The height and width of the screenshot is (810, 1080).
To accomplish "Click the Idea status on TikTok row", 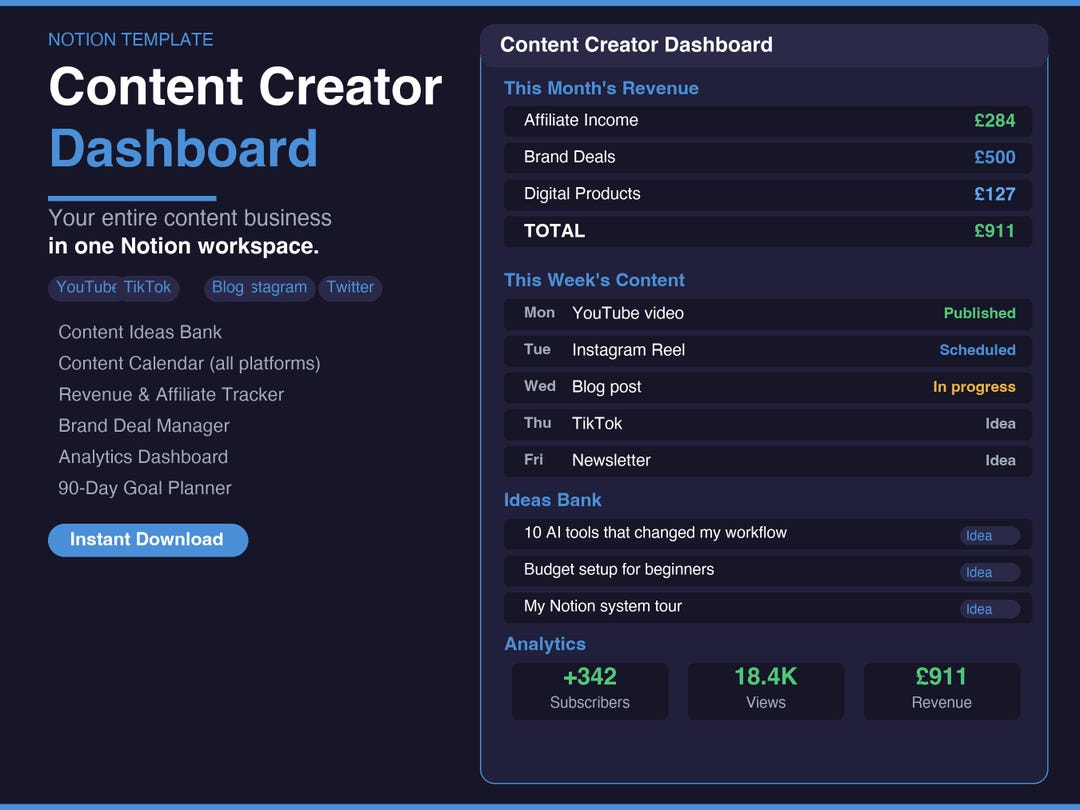I will point(1000,424).
